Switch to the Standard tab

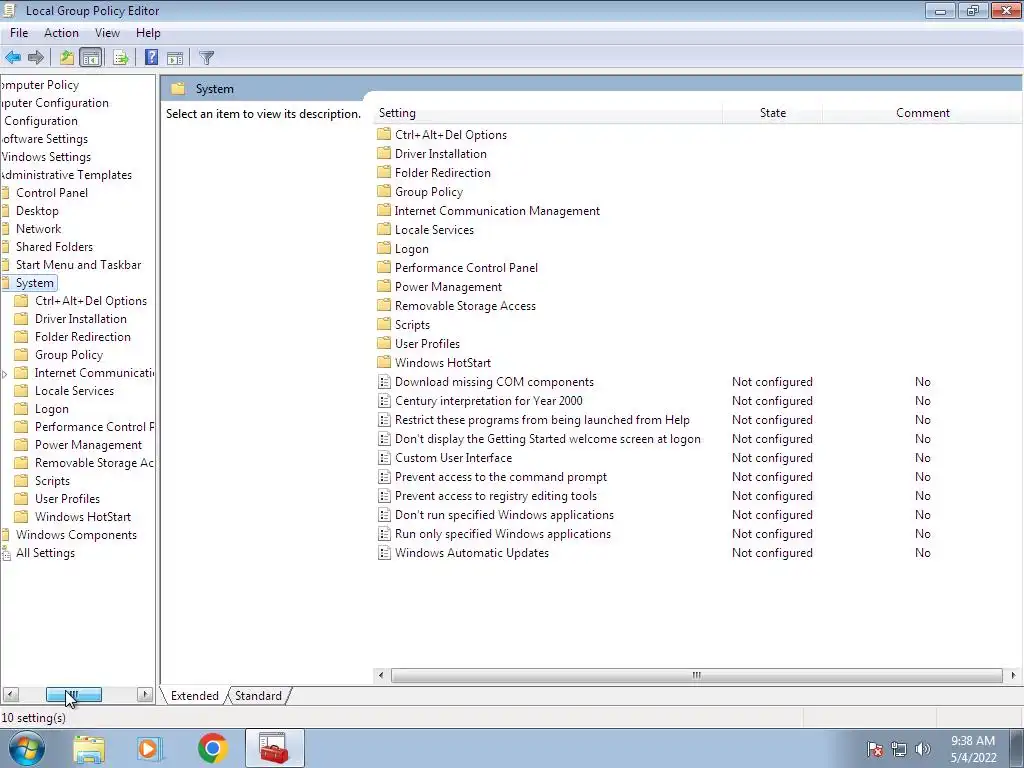click(x=258, y=696)
